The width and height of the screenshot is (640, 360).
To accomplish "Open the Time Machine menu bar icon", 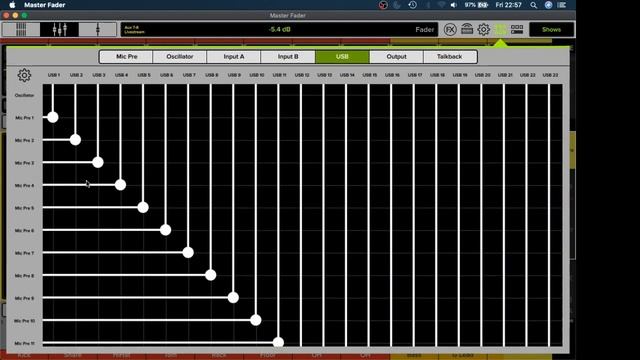I will [412, 5].
